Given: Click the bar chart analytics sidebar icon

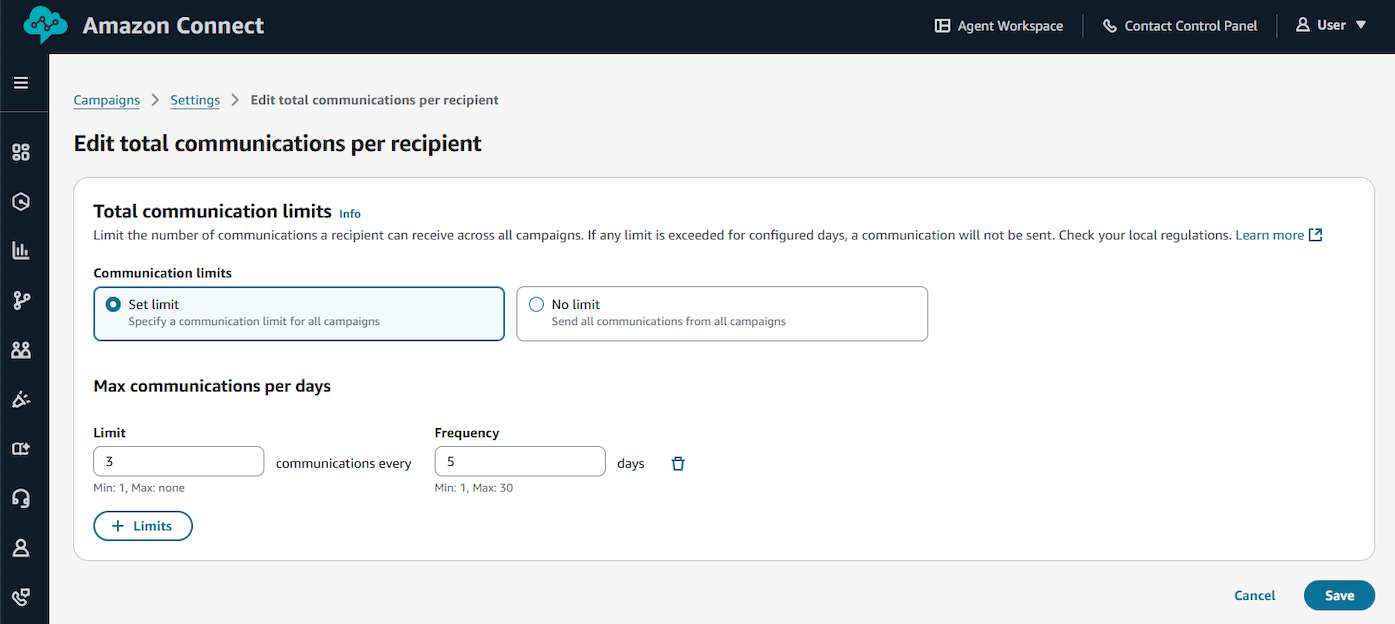Looking at the screenshot, I should (x=21, y=251).
